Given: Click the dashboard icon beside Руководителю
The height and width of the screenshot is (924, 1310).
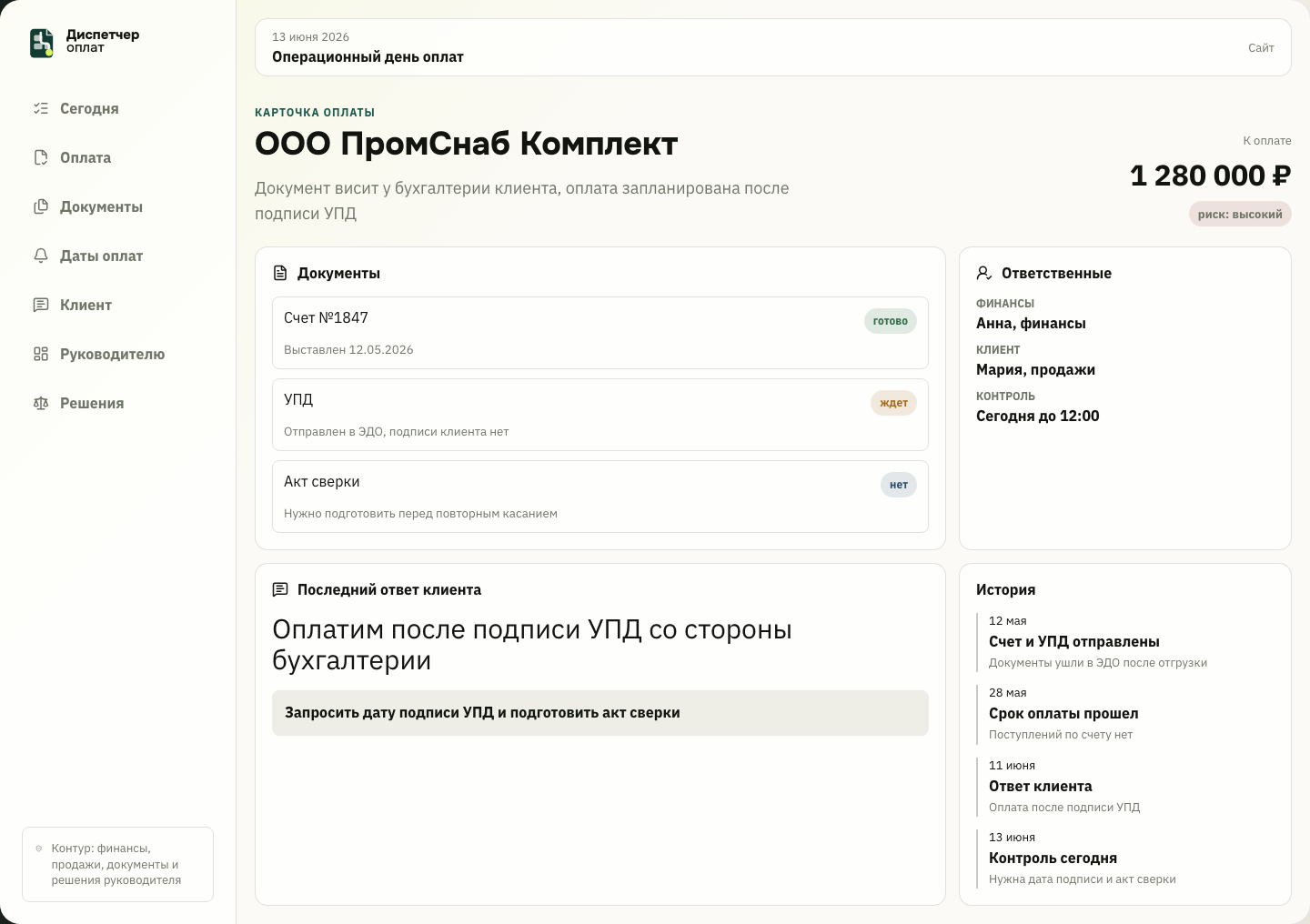Looking at the screenshot, I should 41,354.
